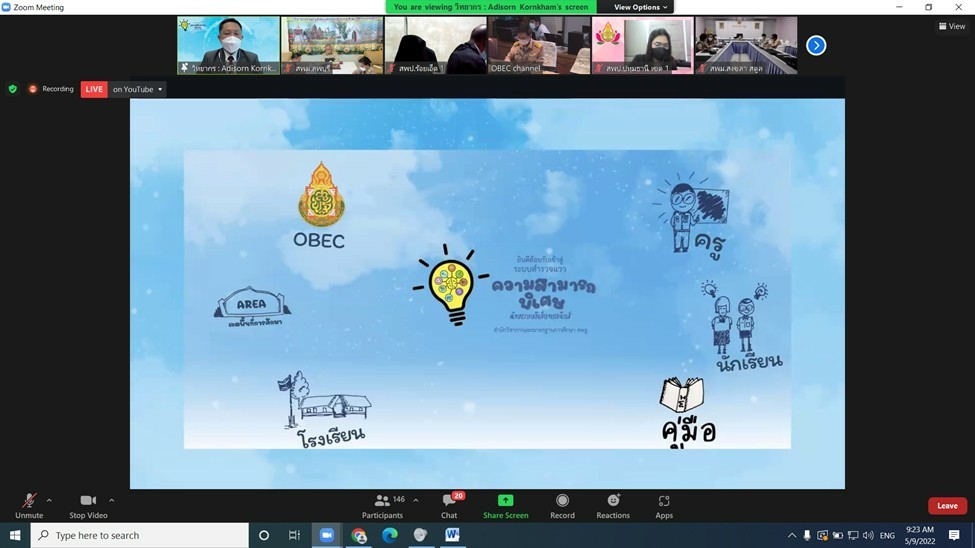
Task: Open the volume control in system tray
Action: pos(868,535)
